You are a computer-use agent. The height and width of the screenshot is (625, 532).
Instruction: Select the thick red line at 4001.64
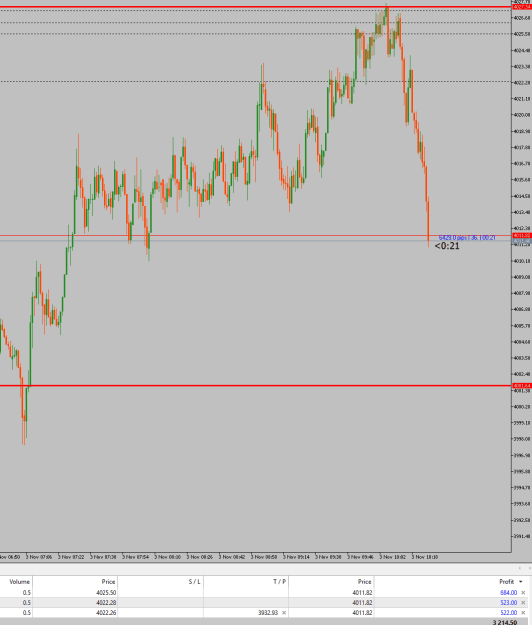pos(255,386)
